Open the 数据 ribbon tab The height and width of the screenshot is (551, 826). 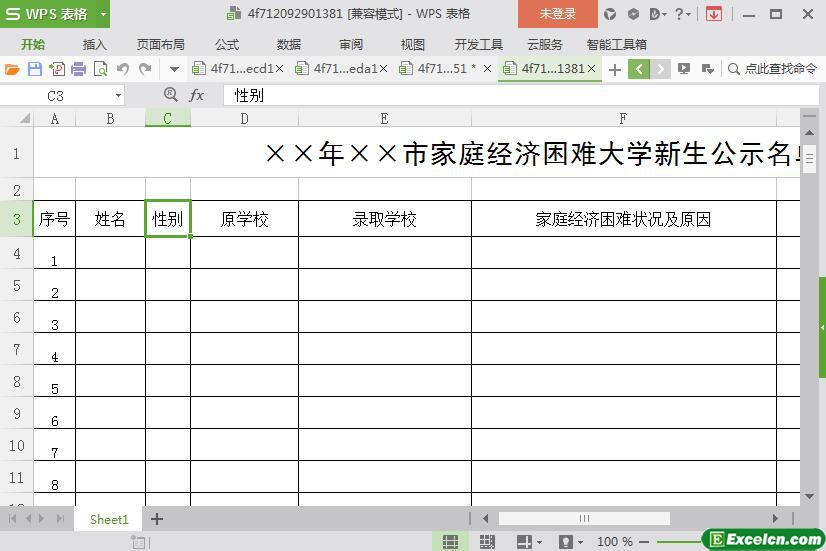click(289, 44)
